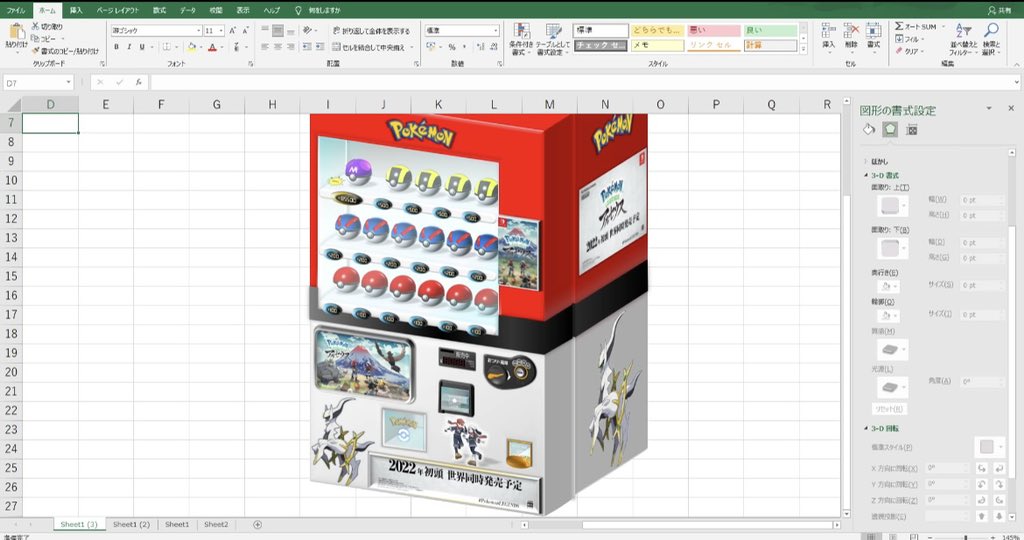This screenshot has width=1024, height=540.
Task: Decrease font size with small A
Action: [246, 31]
